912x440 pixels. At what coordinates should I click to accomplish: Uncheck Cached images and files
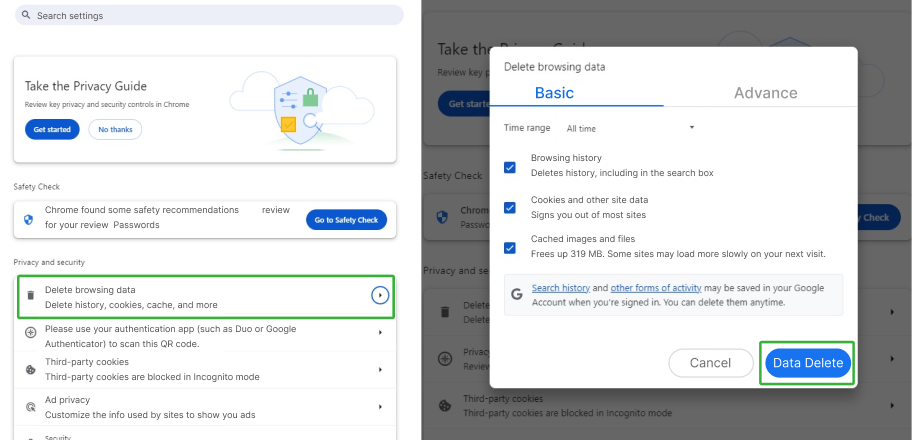[510, 247]
